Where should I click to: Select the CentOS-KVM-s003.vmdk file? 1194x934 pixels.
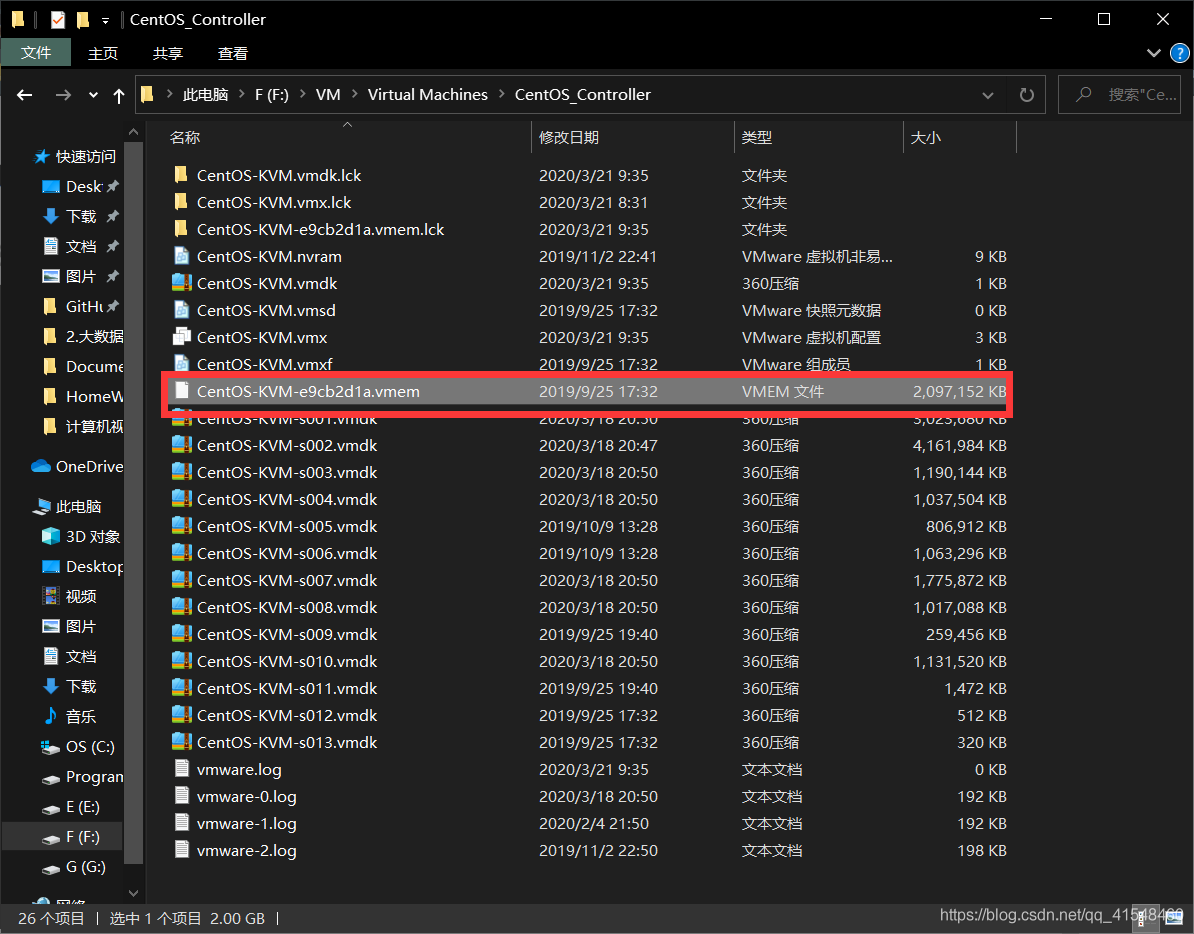[x=287, y=472]
